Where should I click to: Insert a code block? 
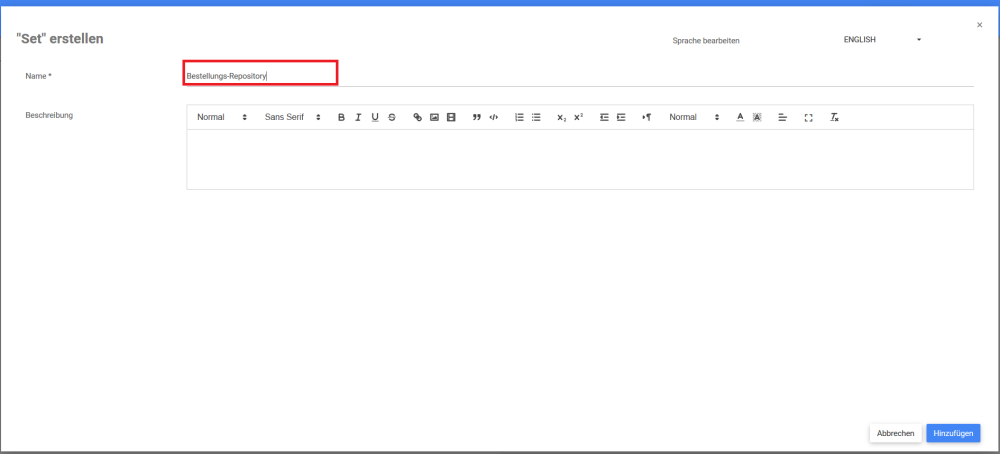[x=494, y=117]
